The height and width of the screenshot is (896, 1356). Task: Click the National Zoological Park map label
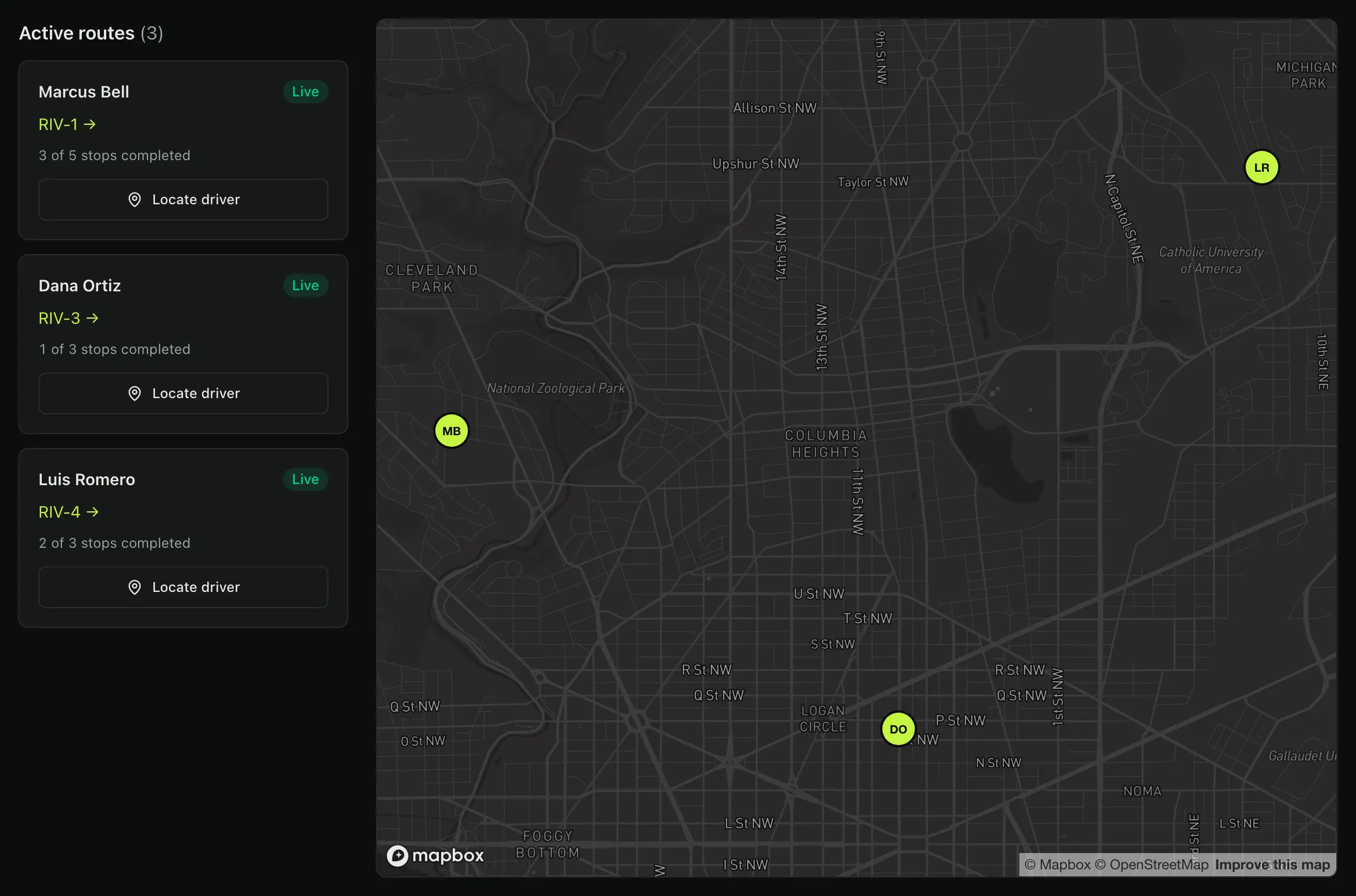tap(556, 388)
